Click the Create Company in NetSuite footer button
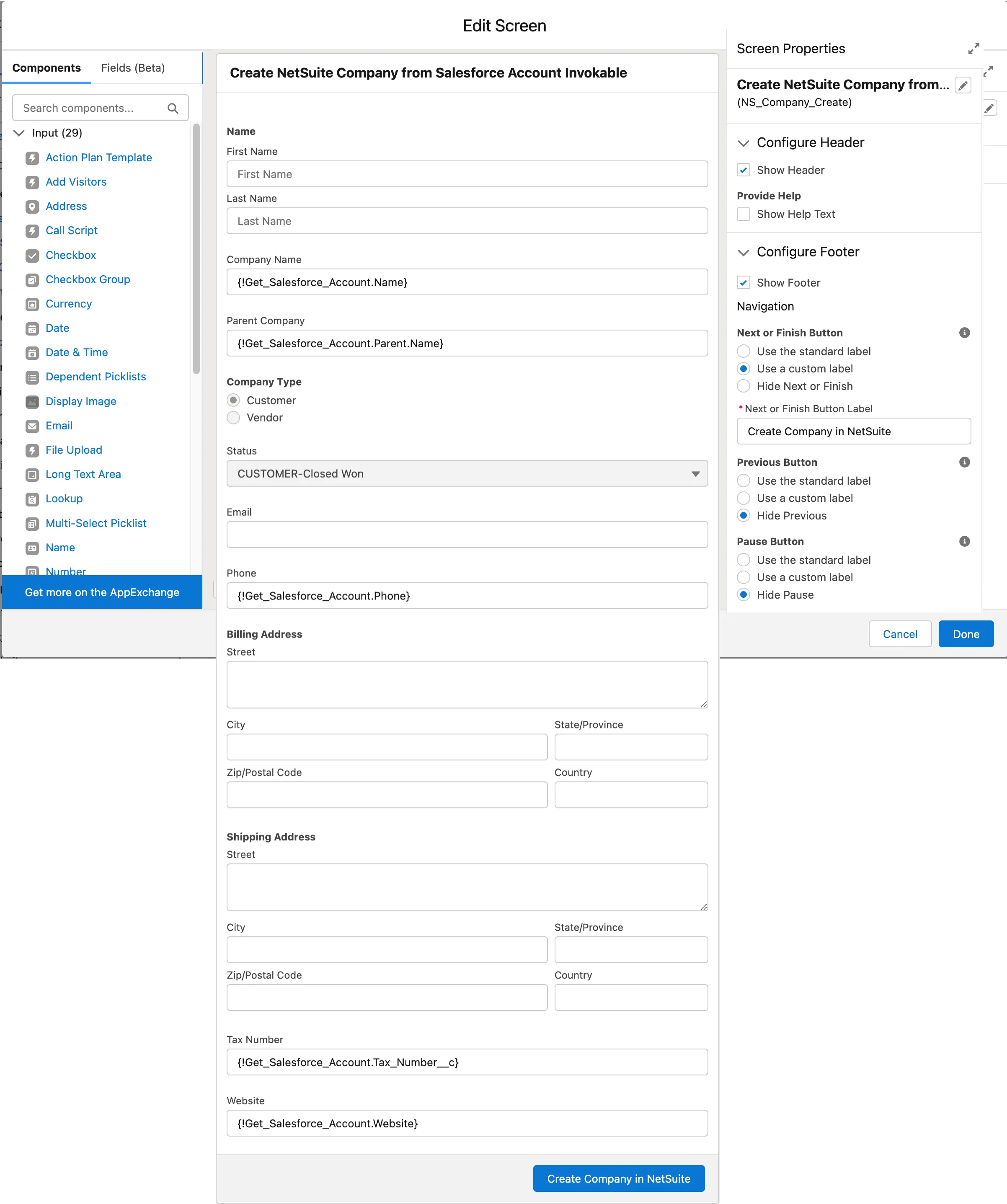Screen dimensions: 1007x1204 [x=618, y=1179]
